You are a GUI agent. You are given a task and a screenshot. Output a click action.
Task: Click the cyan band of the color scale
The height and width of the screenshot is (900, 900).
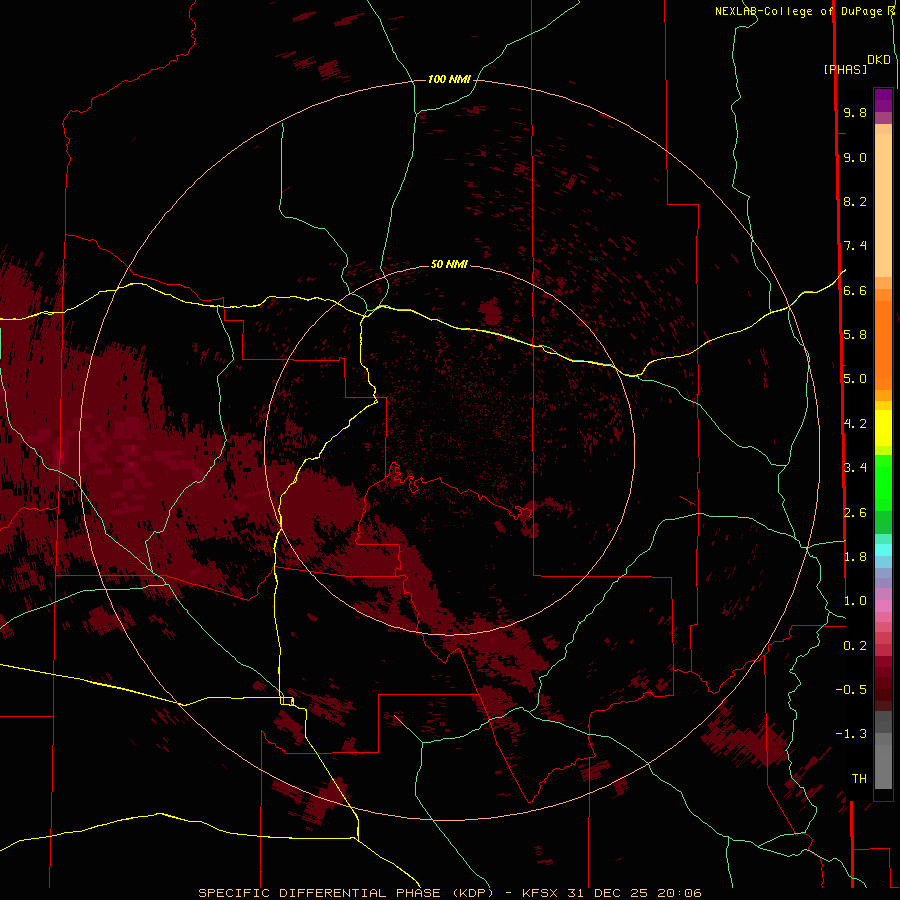883,550
